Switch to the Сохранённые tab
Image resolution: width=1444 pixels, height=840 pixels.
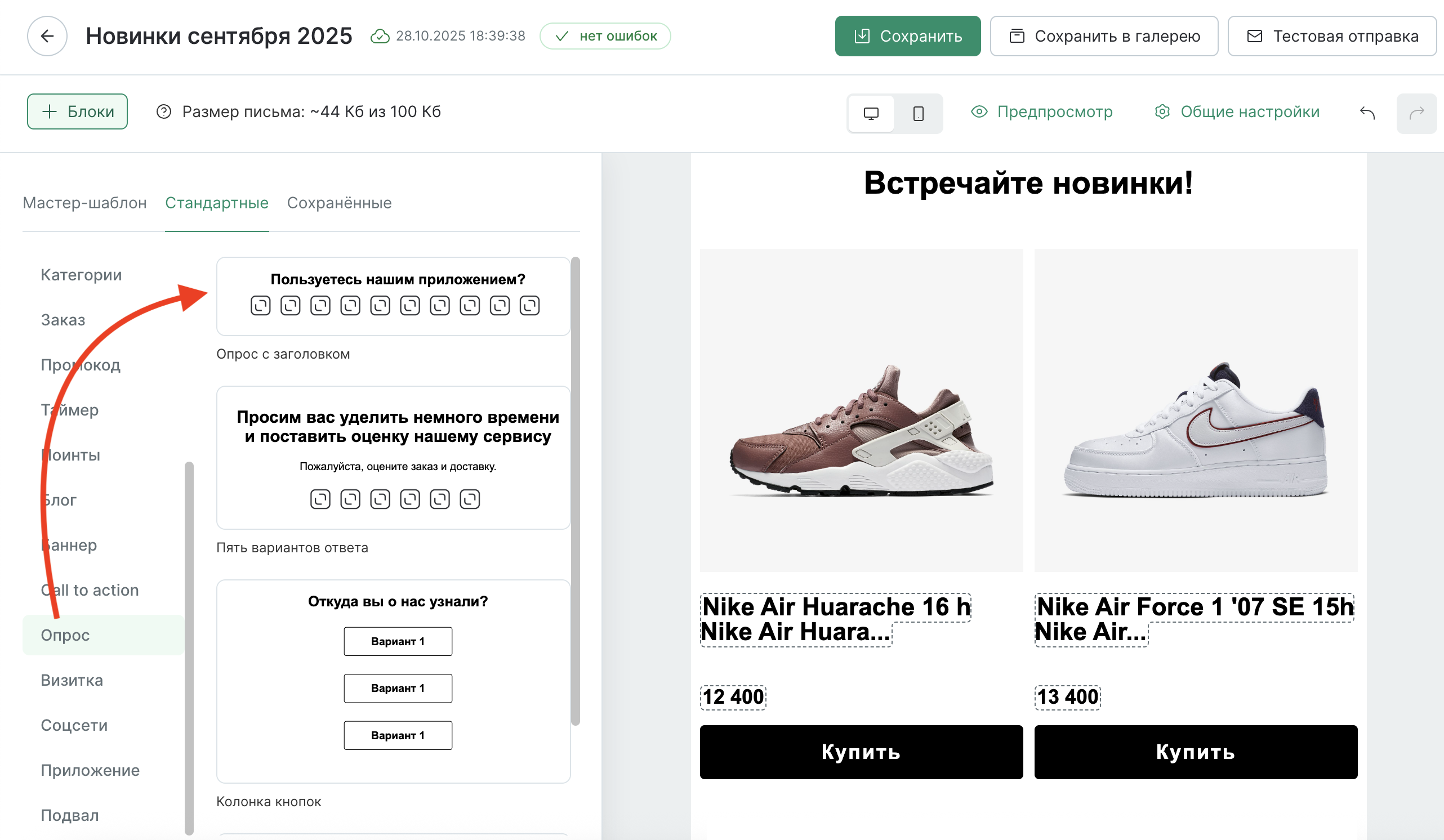point(339,203)
